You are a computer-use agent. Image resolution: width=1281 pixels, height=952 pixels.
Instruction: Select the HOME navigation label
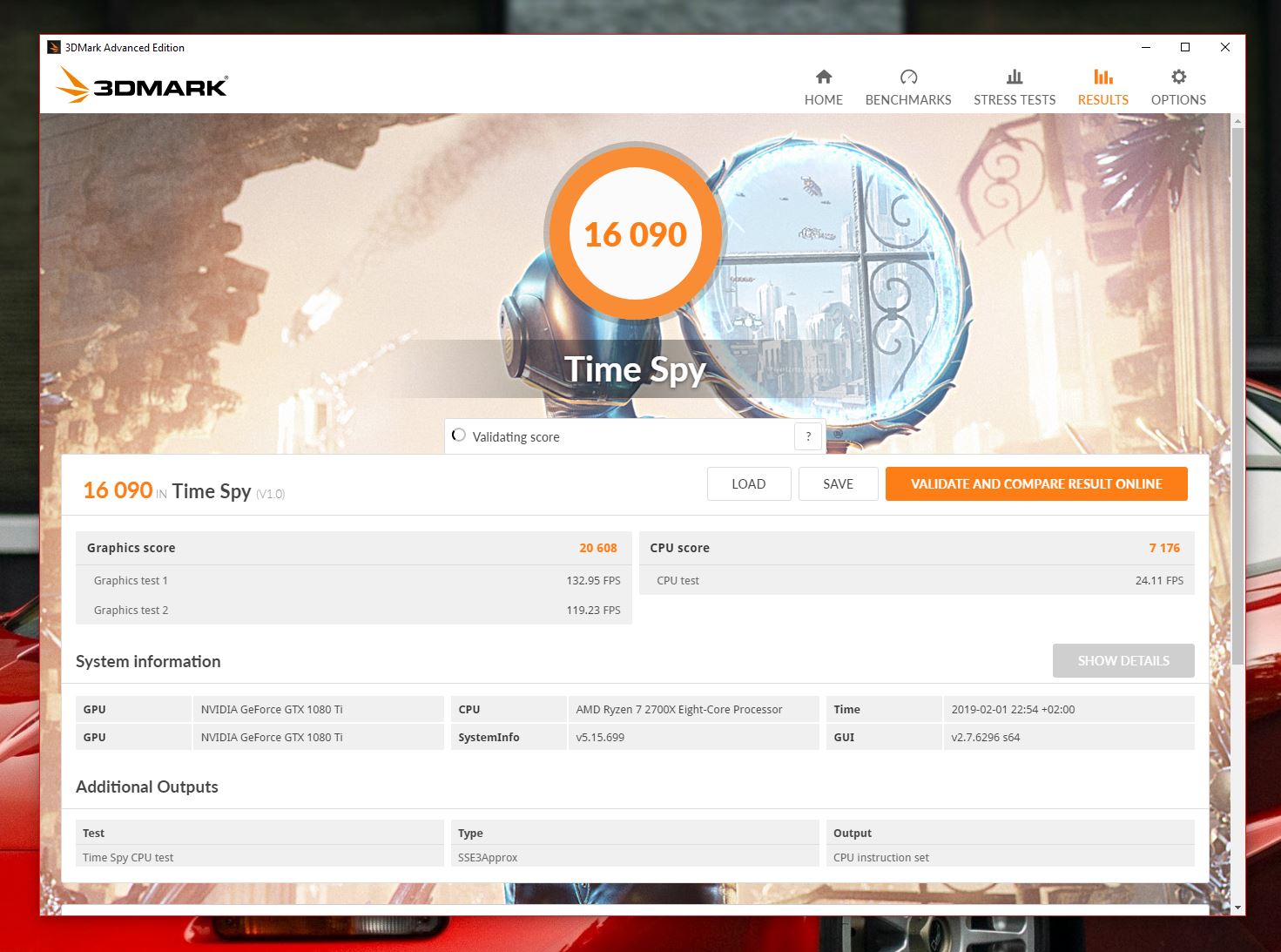[823, 99]
